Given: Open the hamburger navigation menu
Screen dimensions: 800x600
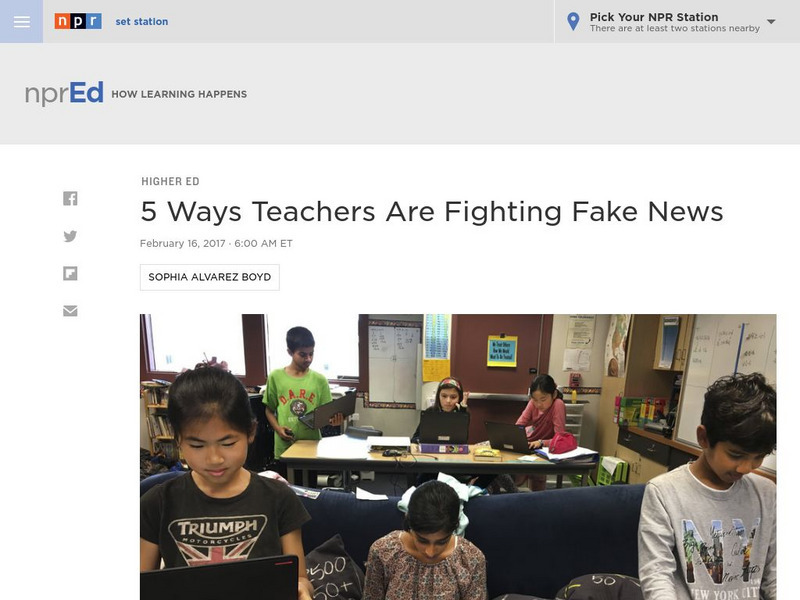Looking at the screenshot, I should [x=21, y=21].
